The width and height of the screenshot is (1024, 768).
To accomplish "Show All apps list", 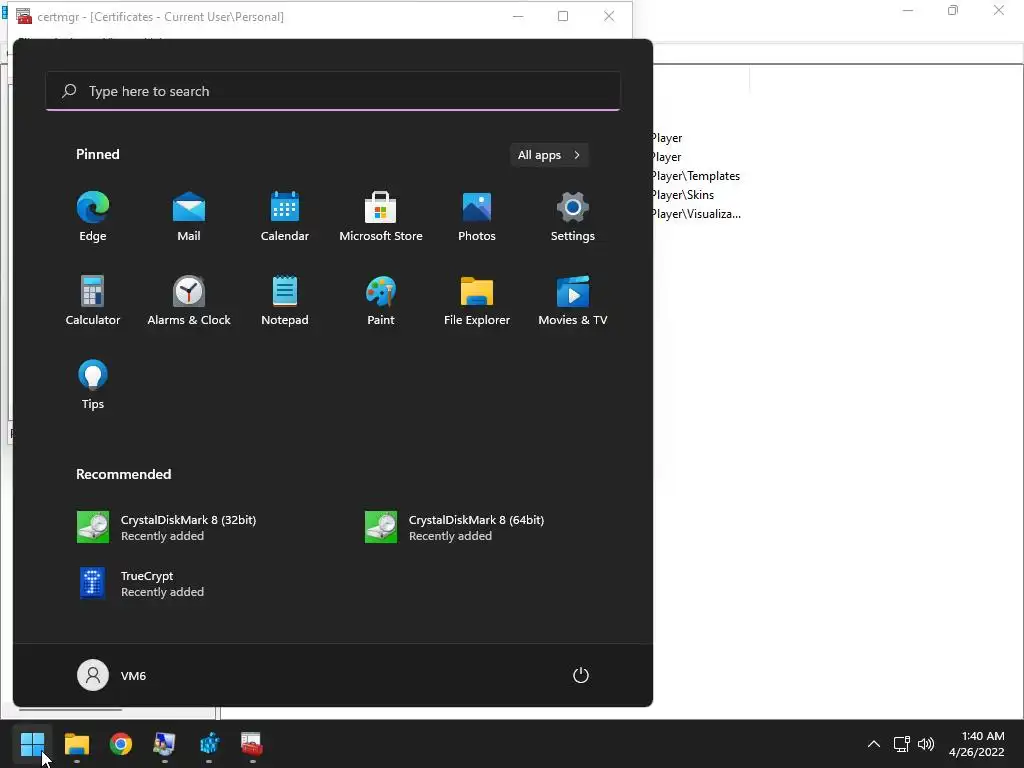I will pos(549,155).
